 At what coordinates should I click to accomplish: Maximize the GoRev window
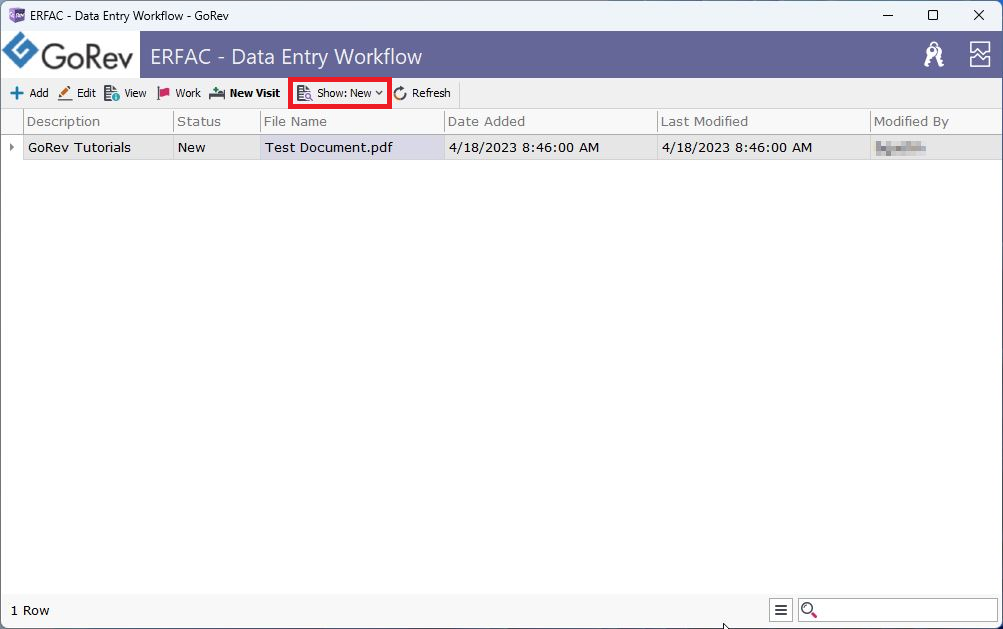point(933,15)
